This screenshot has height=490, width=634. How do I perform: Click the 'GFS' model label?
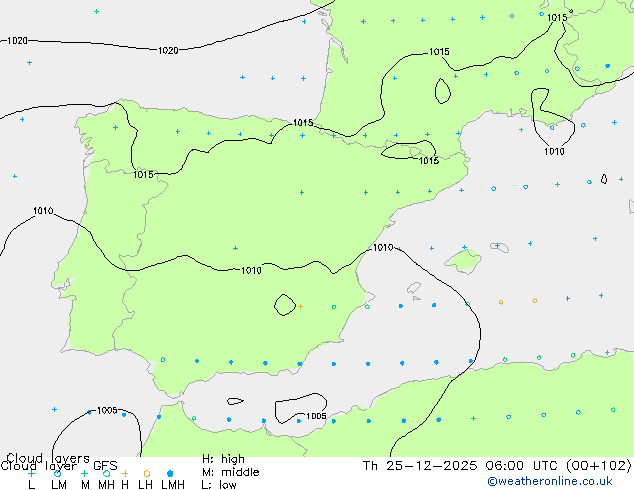(105, 466)
